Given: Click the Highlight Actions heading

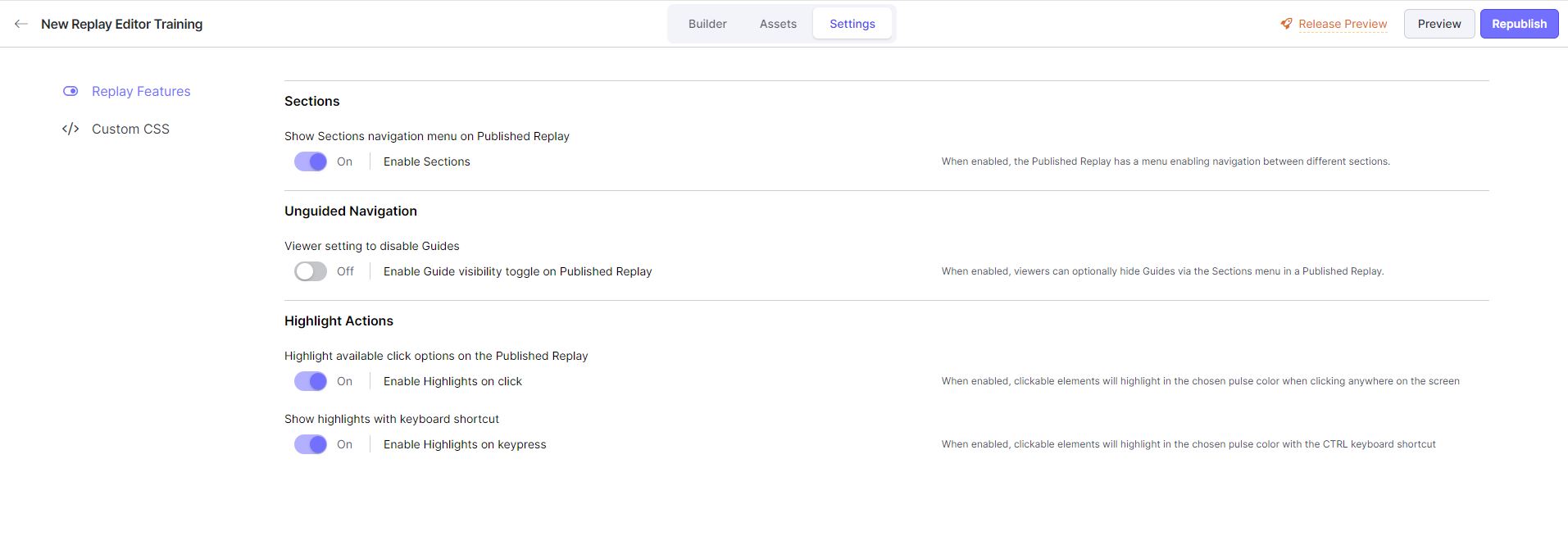Looking at the screenshot, I should 339,321.
